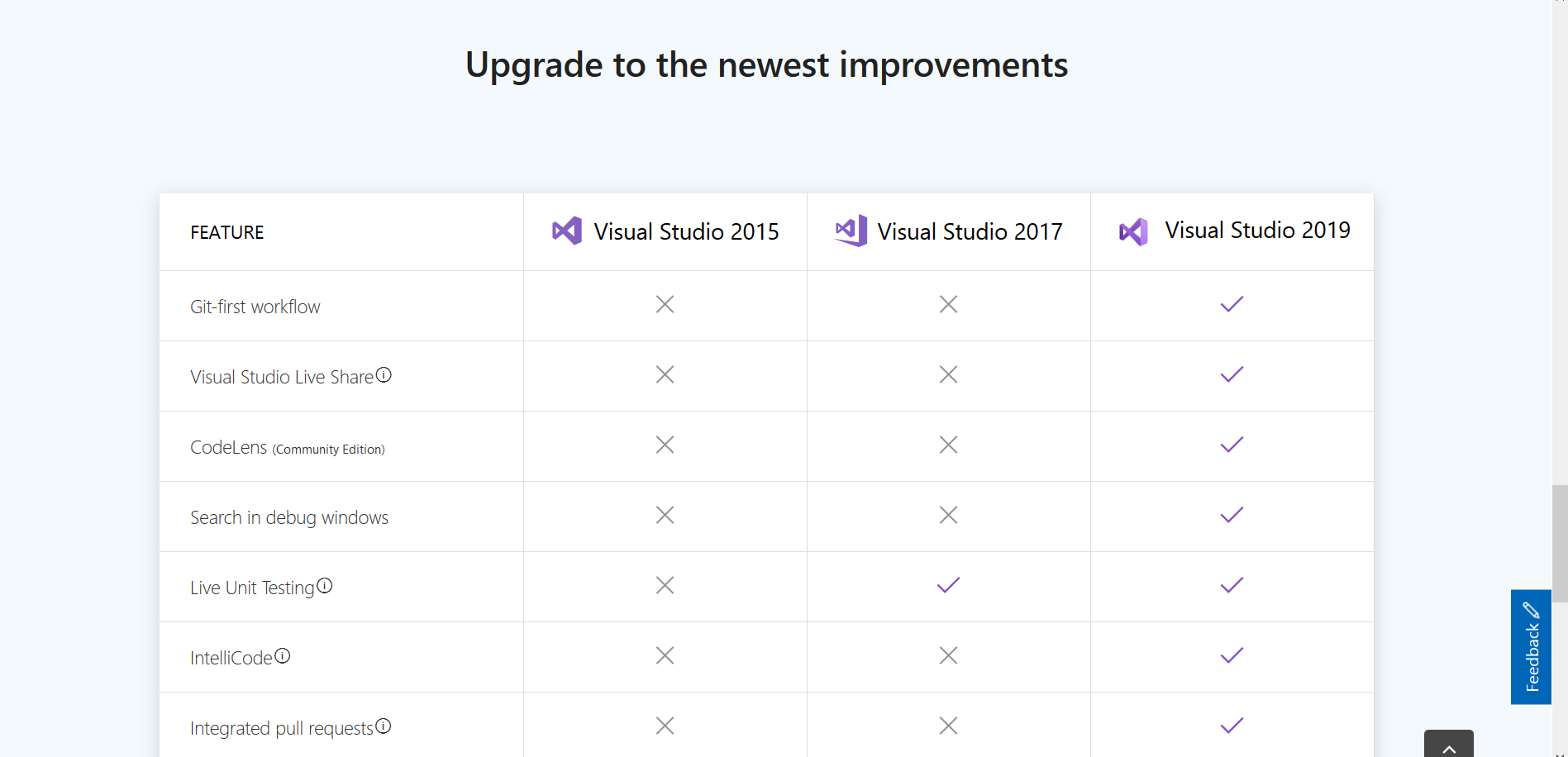Click the Visual Studio 2015 logo icon
This screenshot has height=757, width=1568.
coord(567,231)
